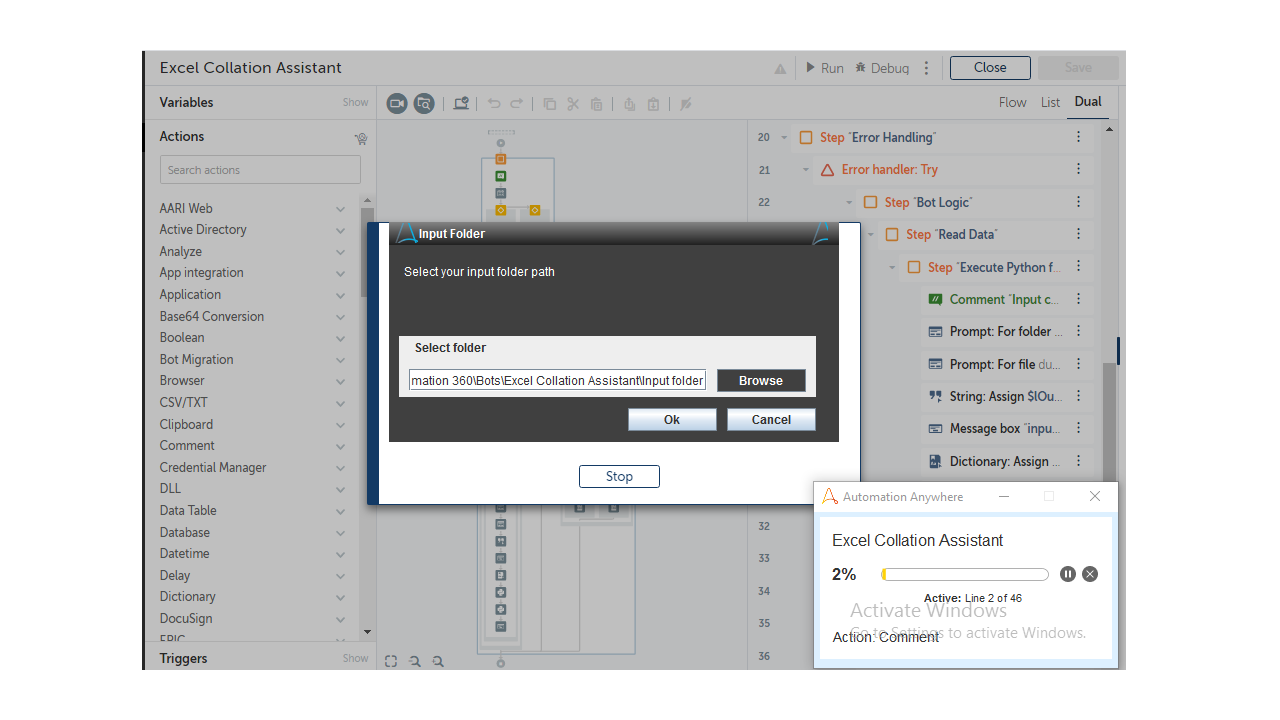Open options menu for Prompt: For folder
Image resolution: width=1280 pixels, height=720 pixels.
(1079, 331)
